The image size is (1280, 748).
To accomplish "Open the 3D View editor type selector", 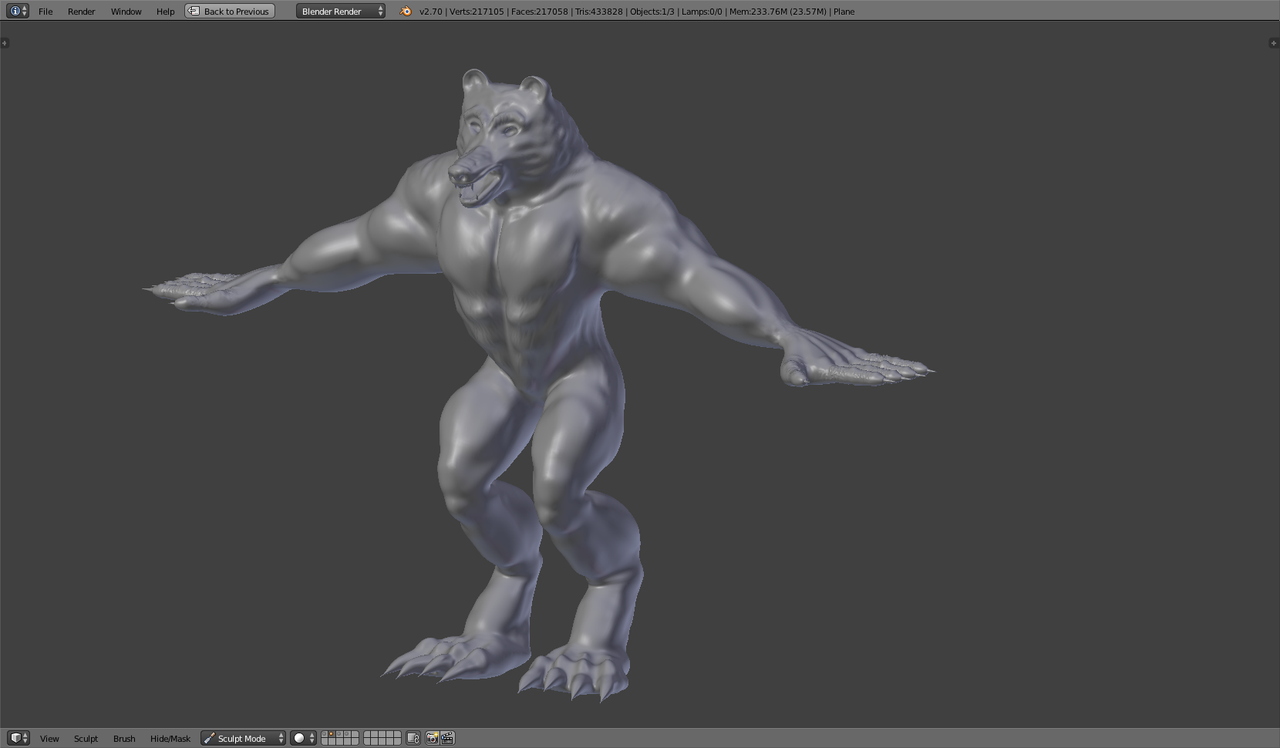I will (x=18, y=738).
